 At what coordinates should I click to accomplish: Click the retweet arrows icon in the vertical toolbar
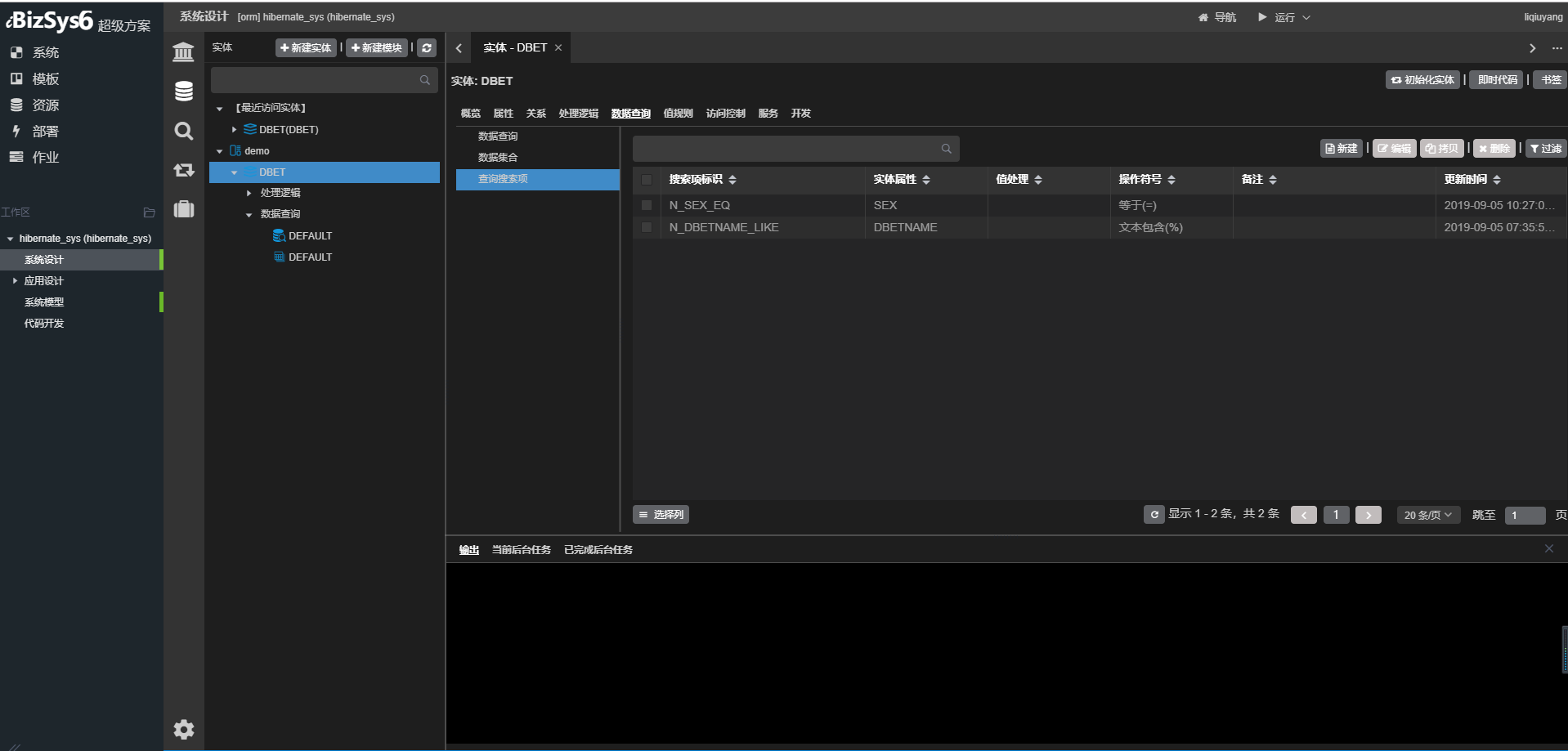coord(183,170)
